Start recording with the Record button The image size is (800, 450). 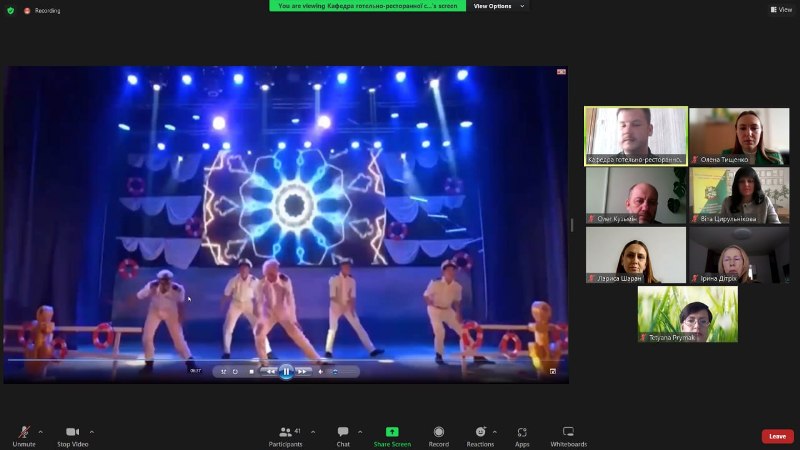[x=439, y=435]
